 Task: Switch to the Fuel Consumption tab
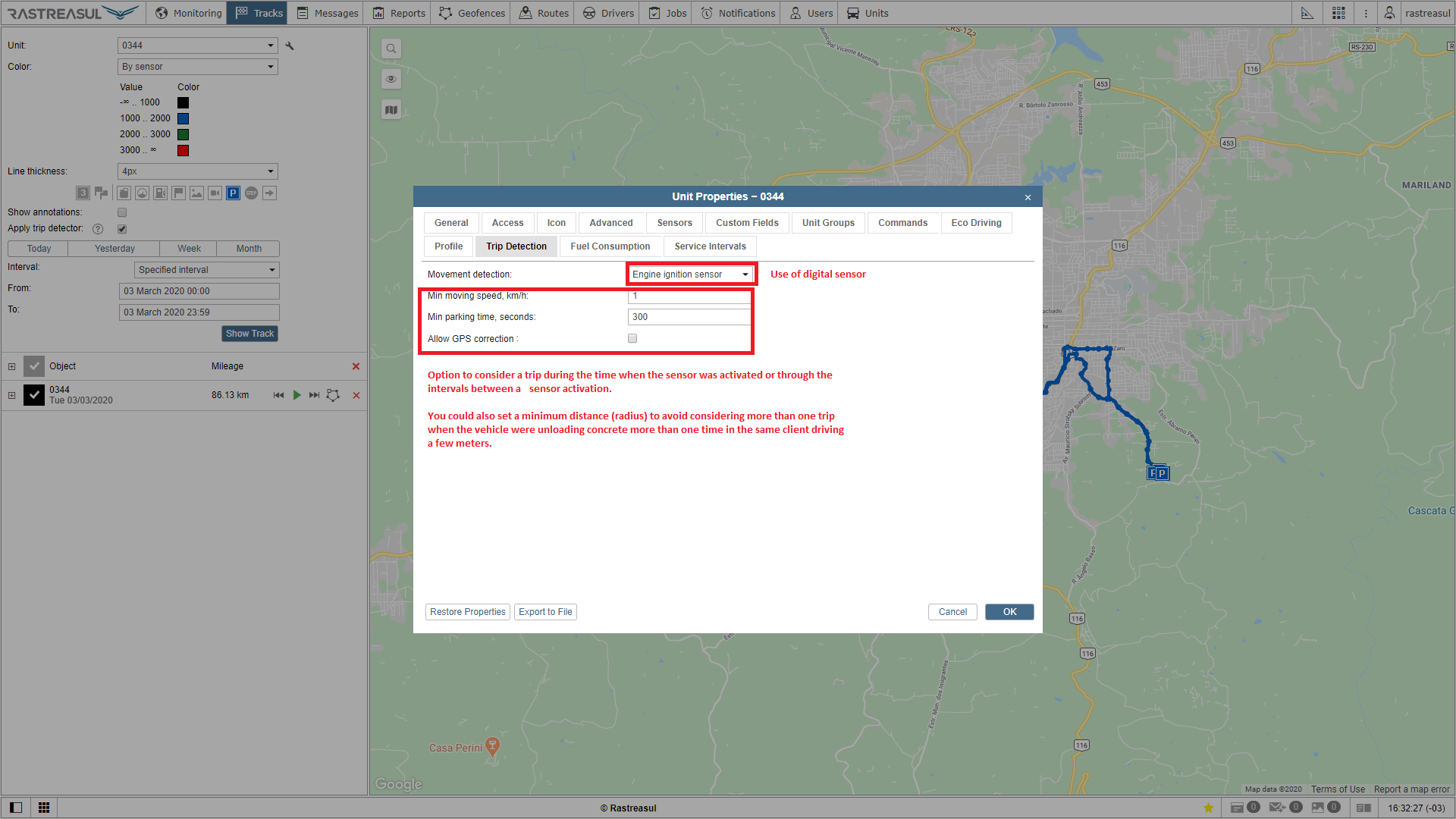610,246
